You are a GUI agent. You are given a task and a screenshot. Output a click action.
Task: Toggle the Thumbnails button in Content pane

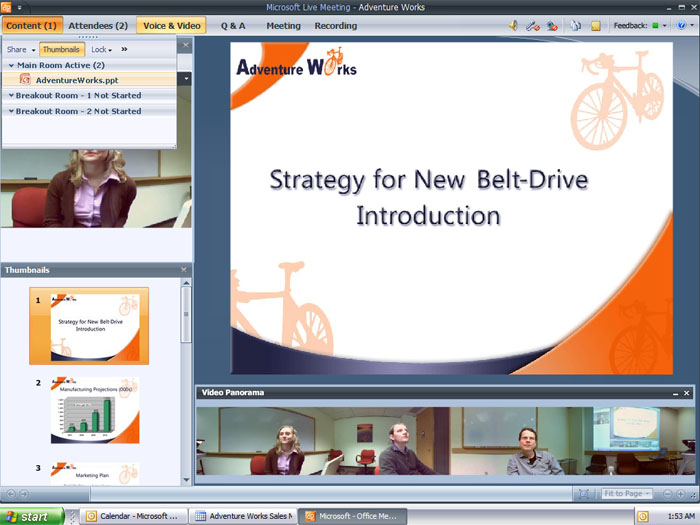coord(62,50)
